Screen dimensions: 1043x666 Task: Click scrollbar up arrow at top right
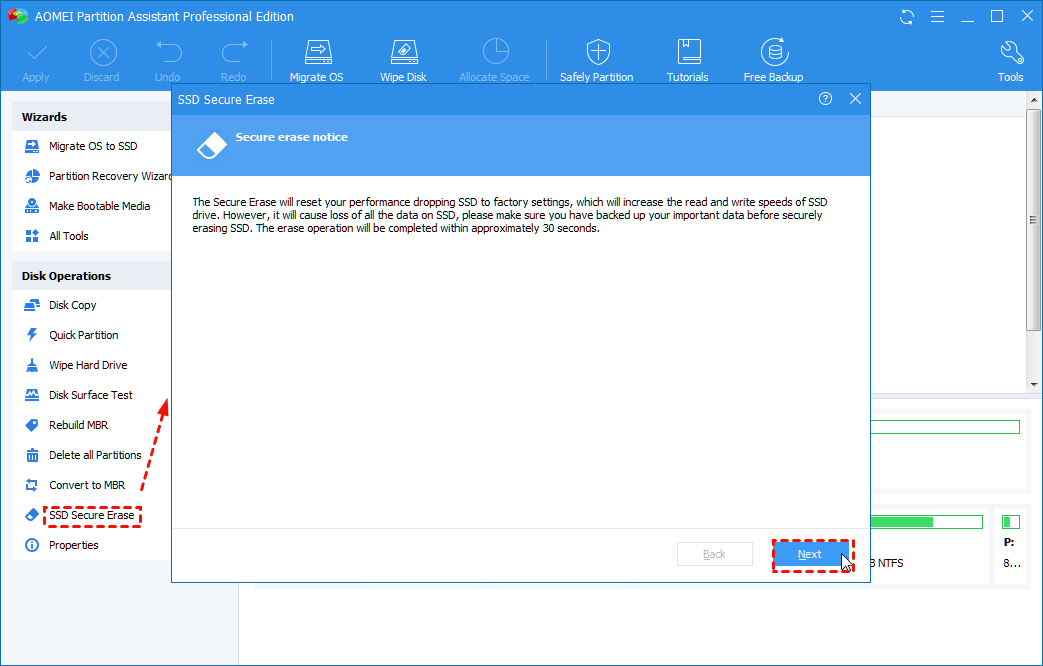(x=1034, y=100)
